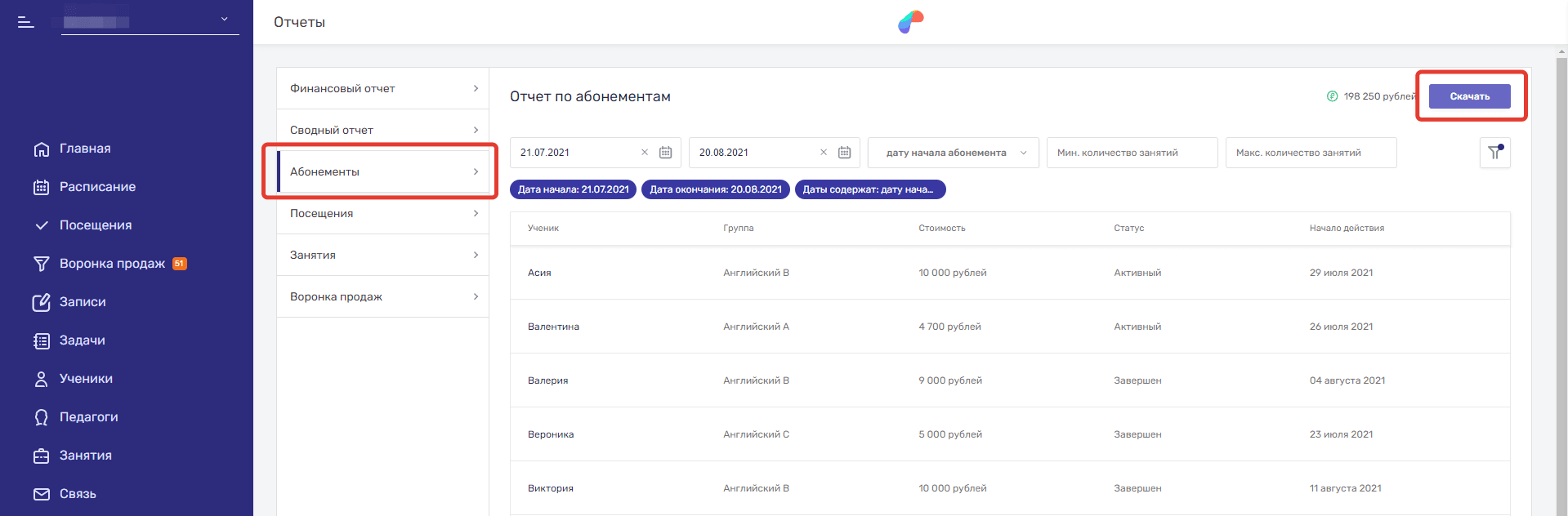The image size is (1568, 516).
Task: Clear the 20.08.2021 end date
Action: [x=824, y=153]
